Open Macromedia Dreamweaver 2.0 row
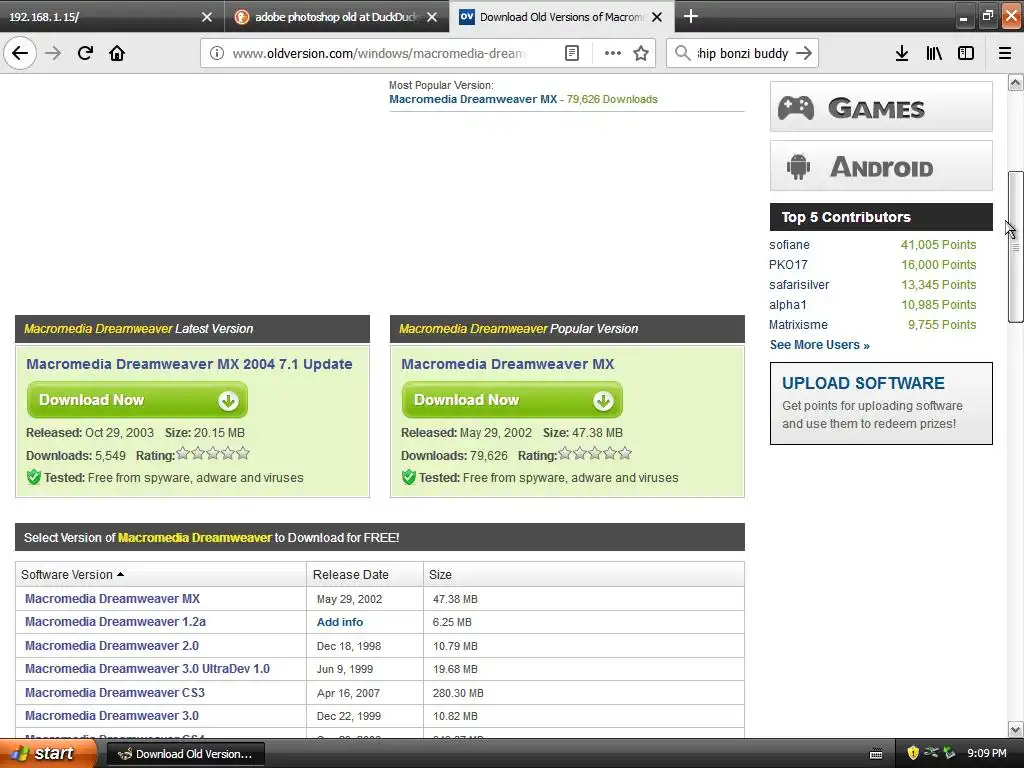The image size is (1024, 768). 112,645
